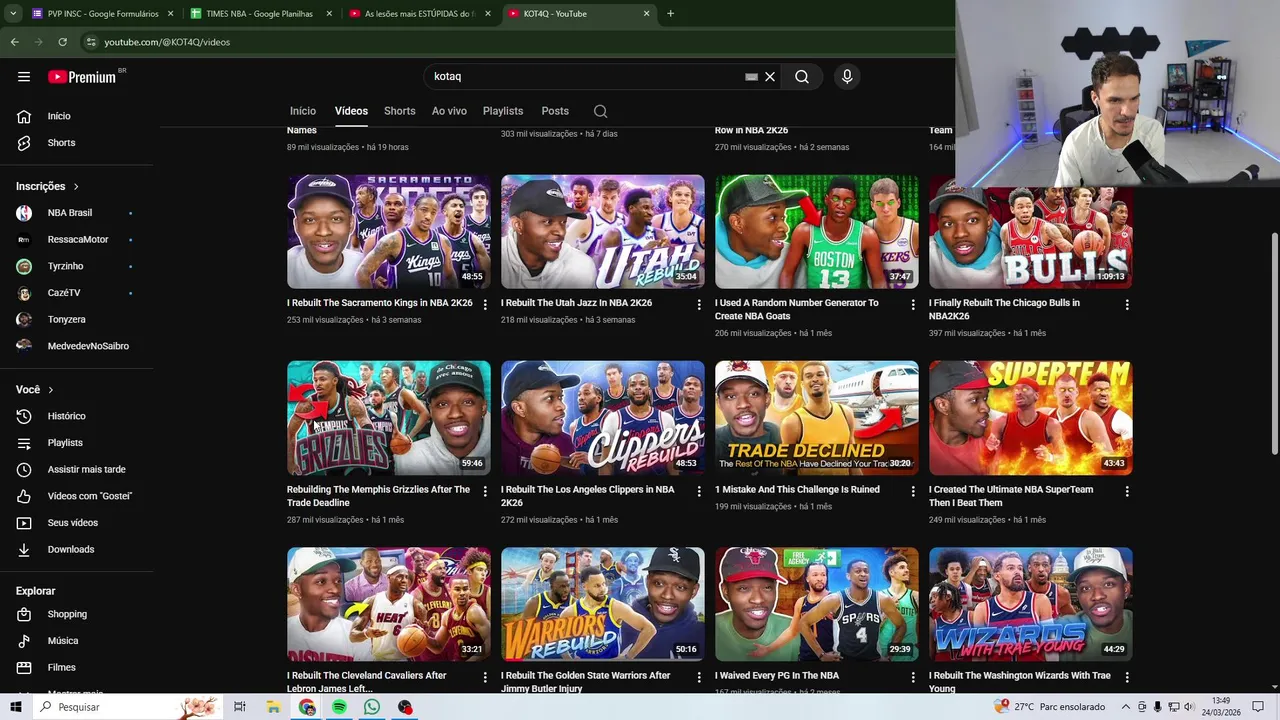Open RessacaMotor subscription channel

77,240
